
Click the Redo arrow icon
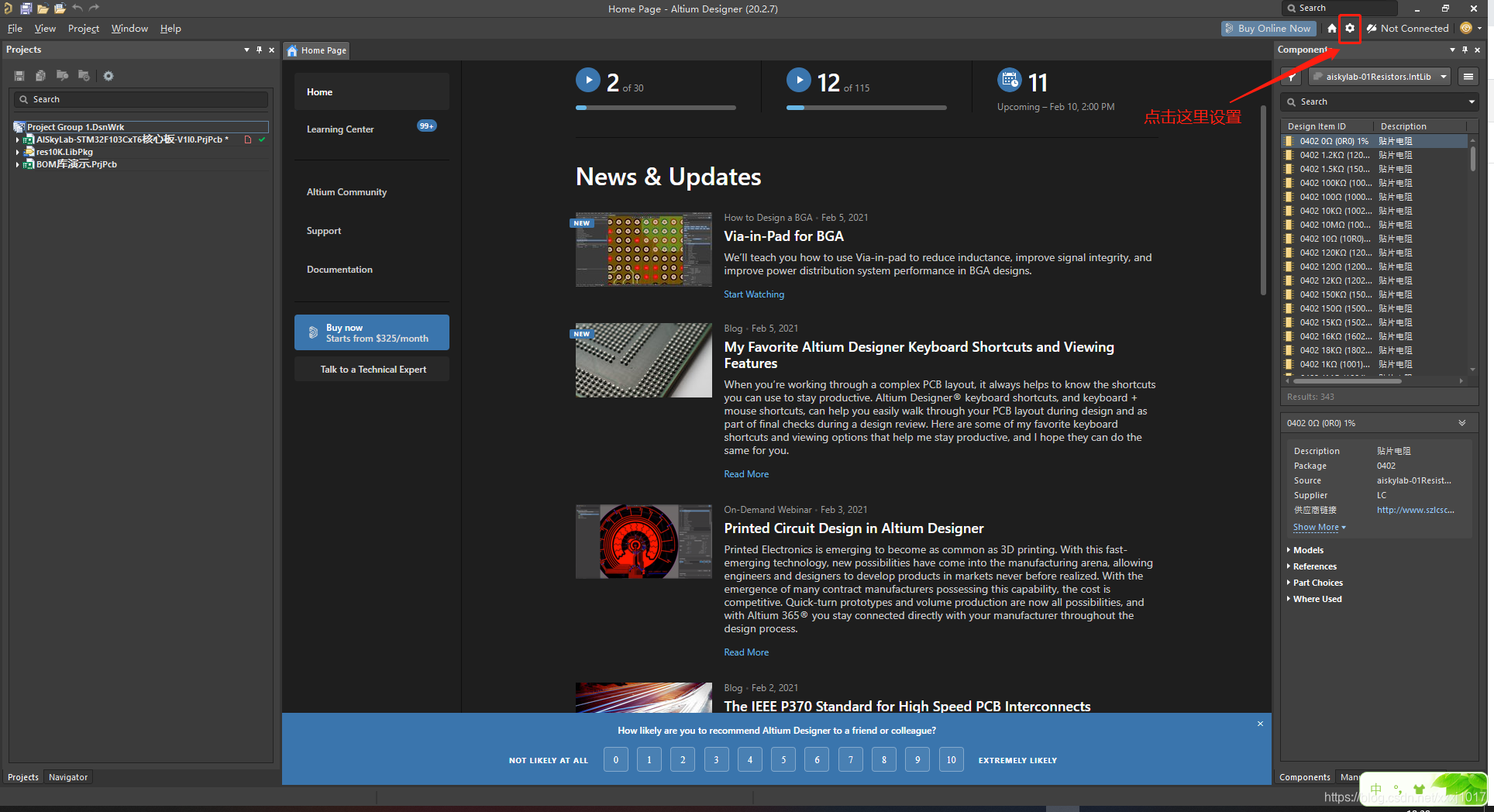tap(95, 9)
